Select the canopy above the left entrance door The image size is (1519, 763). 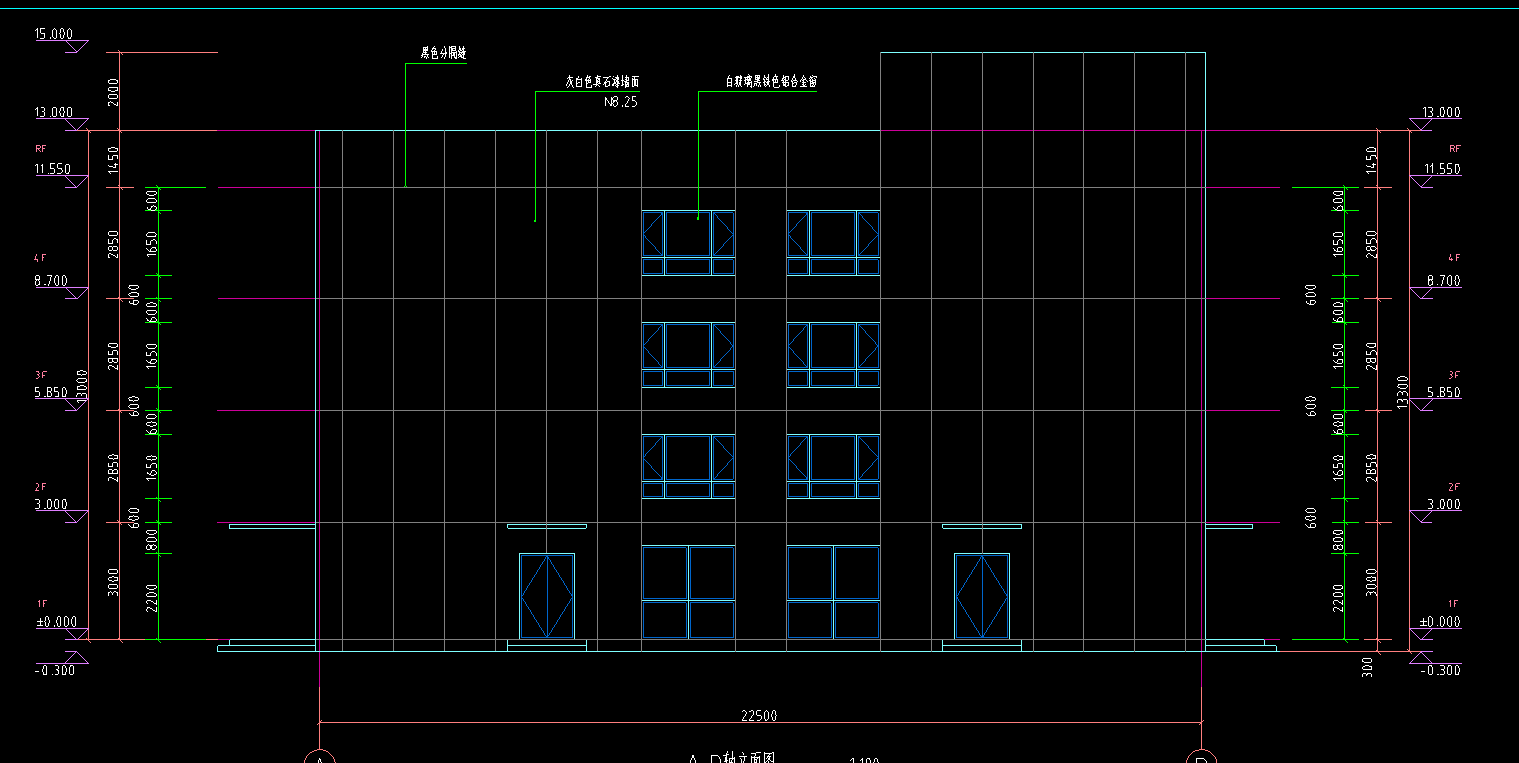[x=547, y=526]
